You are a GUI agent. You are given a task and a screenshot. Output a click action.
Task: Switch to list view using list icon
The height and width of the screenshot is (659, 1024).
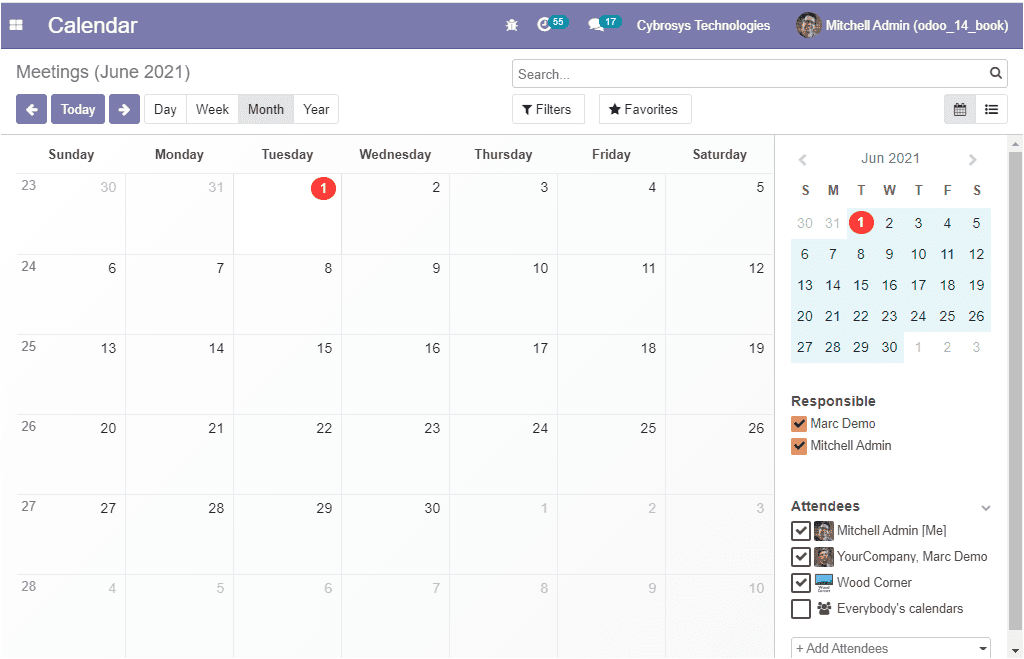[991, 108]
